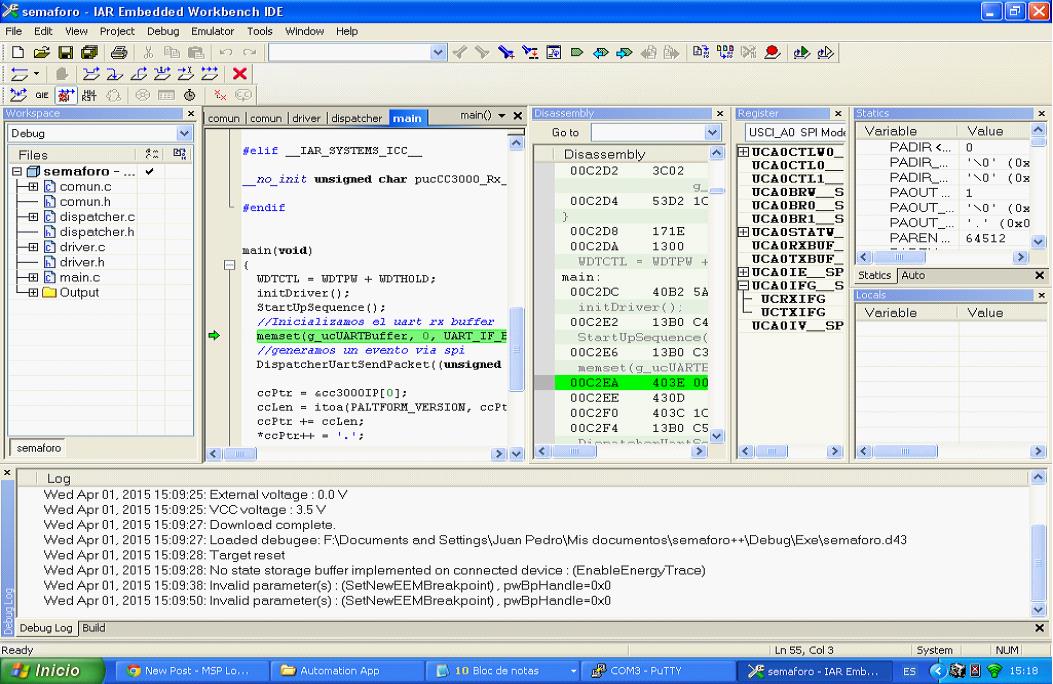This screenshot has height=684, width=1053.
Task: Open the USCI_A0 SPI Mode register group dropdown
Action: tap(795, 132)
